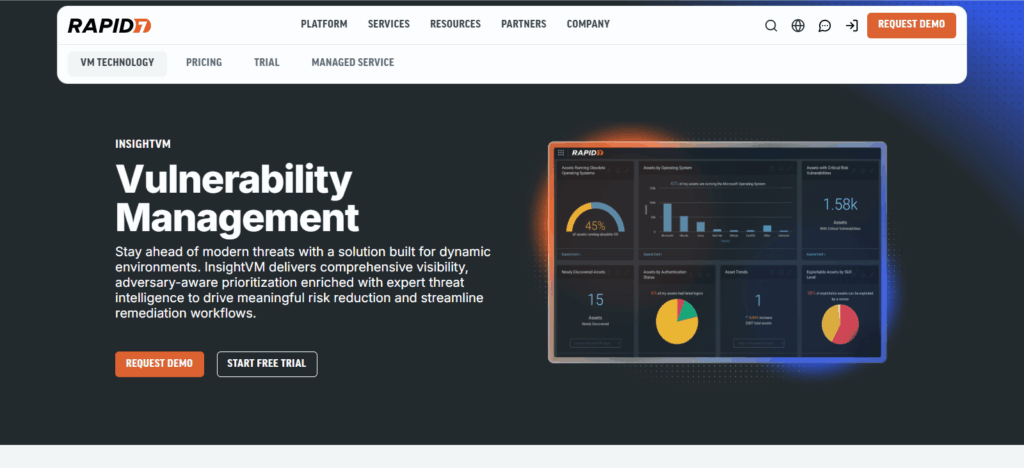Click the orange REQUEST DEMO button below paragraph
Screen dimensions: 1024x468
pyautogui.click(x=159, y=364)
